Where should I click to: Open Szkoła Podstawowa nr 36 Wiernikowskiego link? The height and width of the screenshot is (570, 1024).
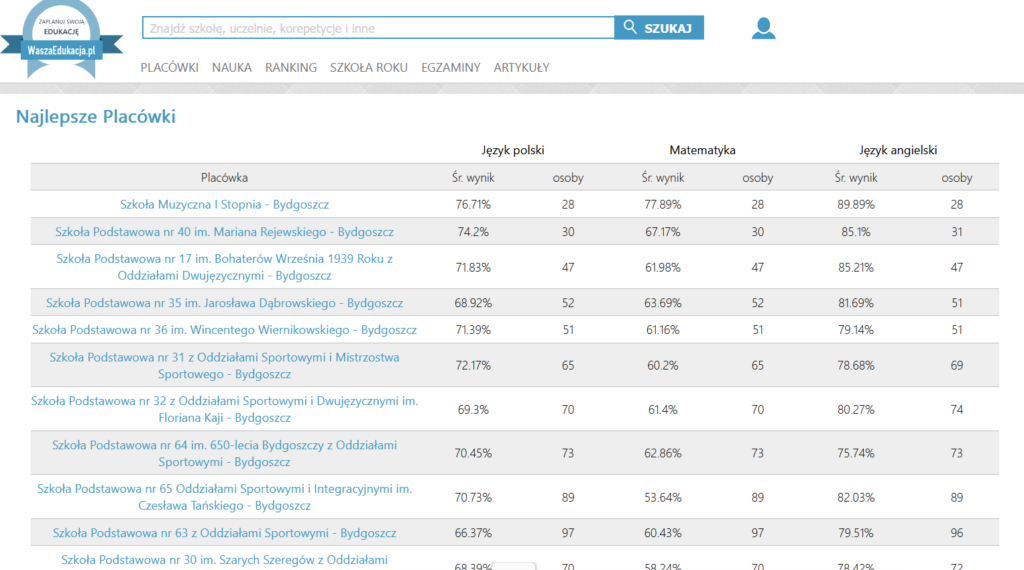(x=224, y=330)
